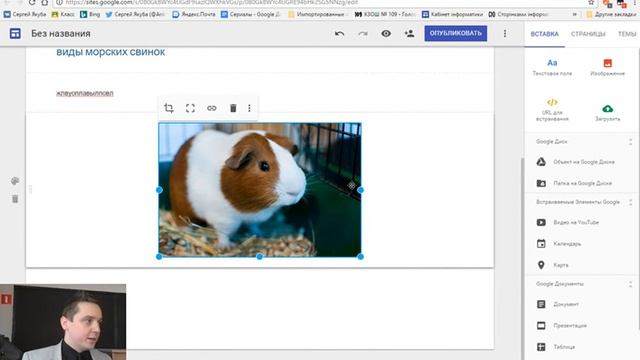Viewport: 640px width, 360px height.
Task: Redo the last action
Action: coord(363,33)
